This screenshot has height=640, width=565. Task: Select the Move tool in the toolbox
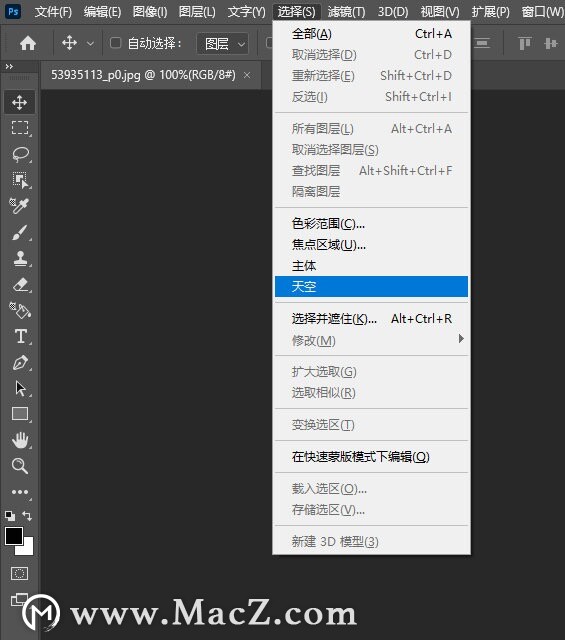(20, 102)
